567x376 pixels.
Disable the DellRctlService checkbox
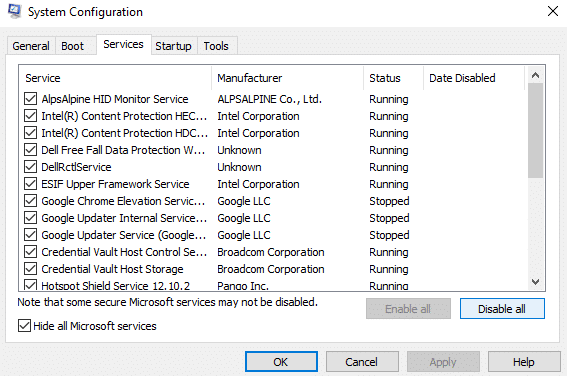coord(30,167)
